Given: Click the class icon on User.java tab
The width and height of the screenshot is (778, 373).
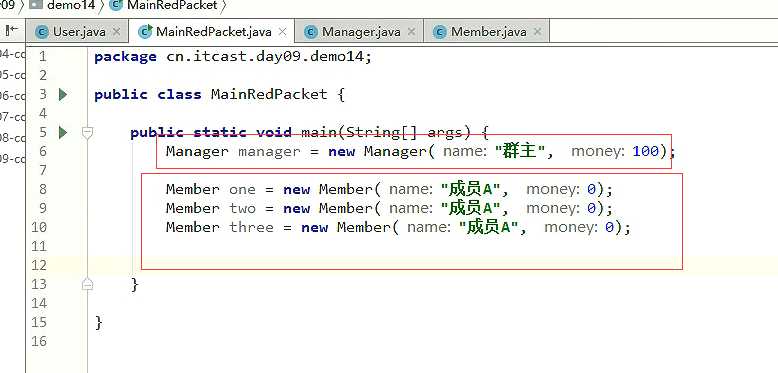Looking at the screenshot, I should tap(43, 32).
